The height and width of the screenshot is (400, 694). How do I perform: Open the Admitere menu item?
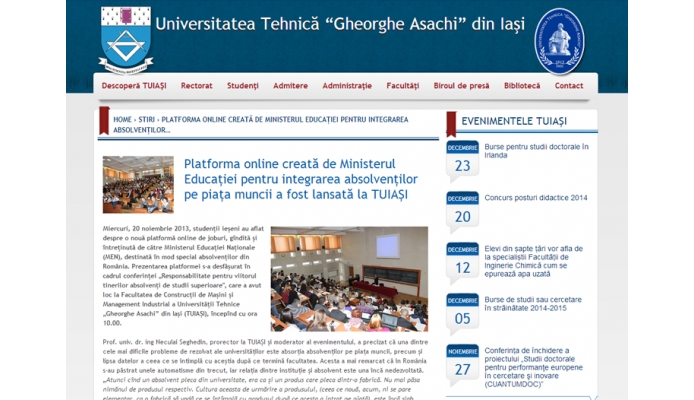(x=290, y=86)
